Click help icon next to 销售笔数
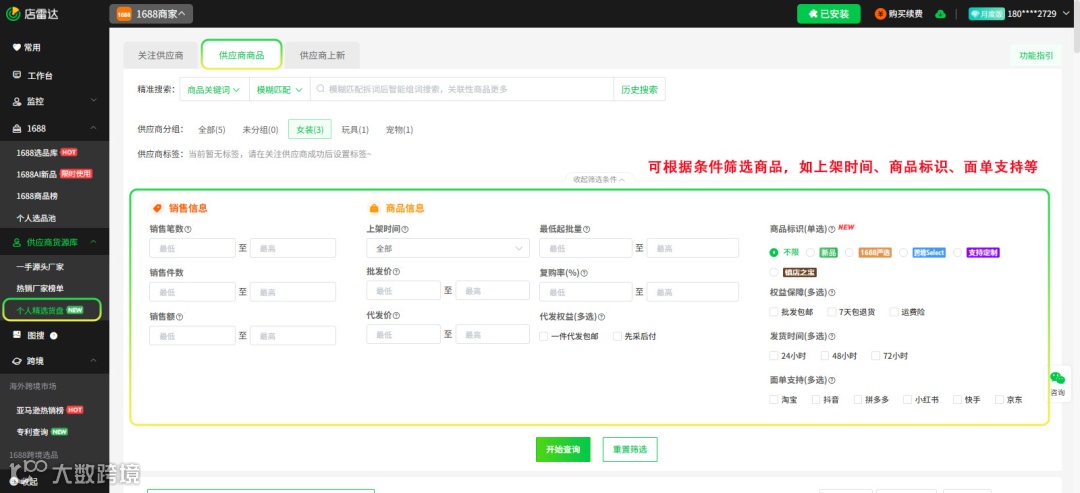The height and width of the screenshot is (493, 1080). (188, 229)
